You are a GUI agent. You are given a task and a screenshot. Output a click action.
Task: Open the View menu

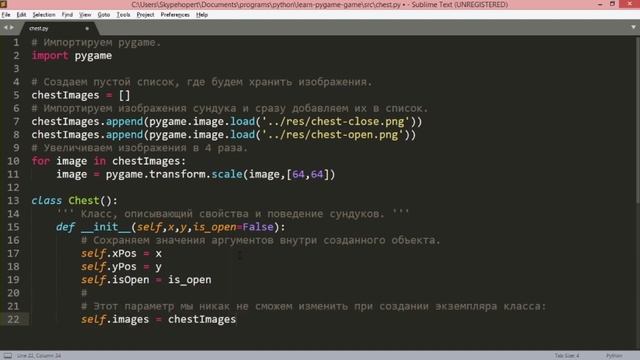85,15
